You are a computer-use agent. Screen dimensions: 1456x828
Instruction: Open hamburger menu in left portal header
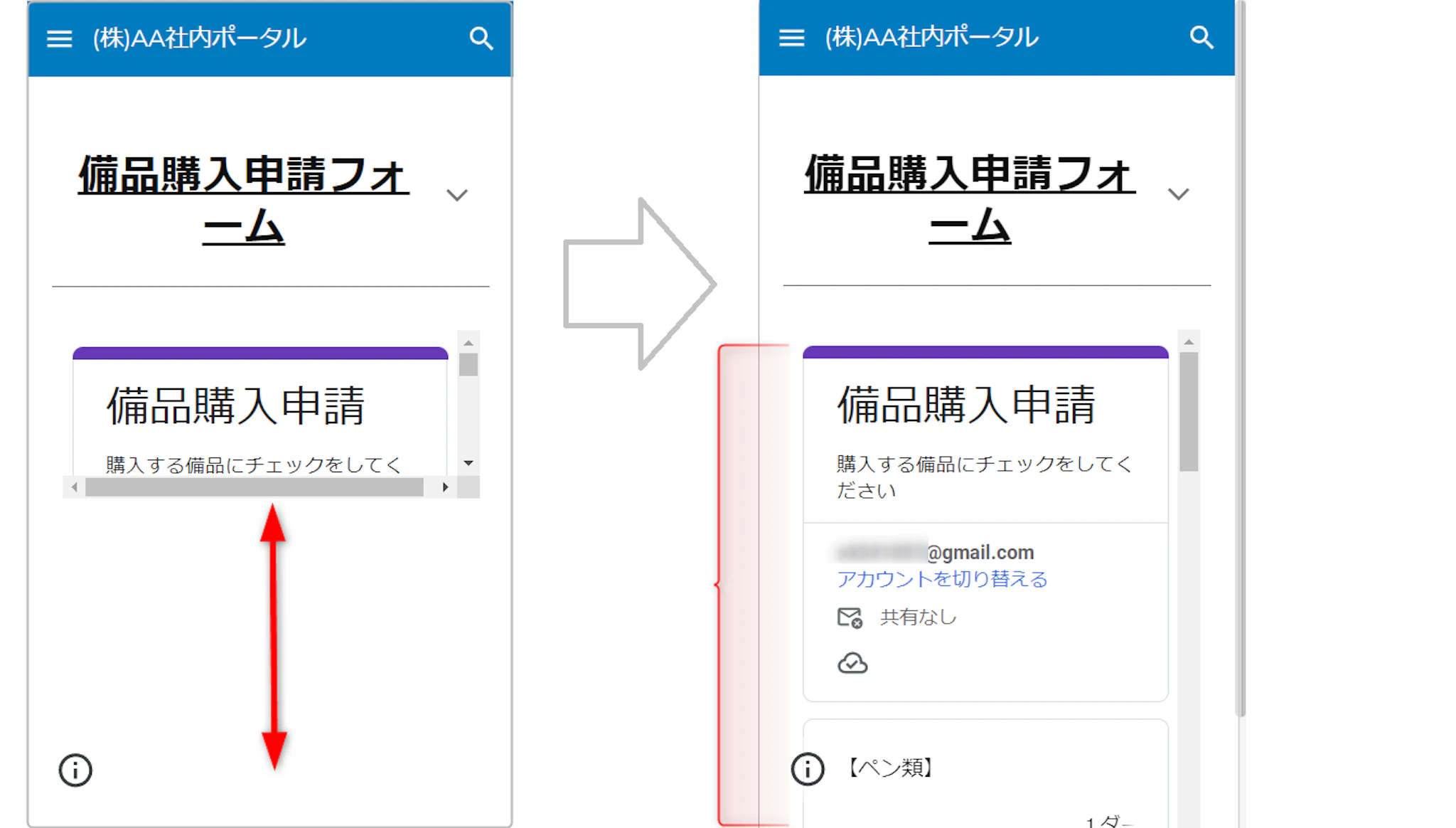click(x=59, y=38)
